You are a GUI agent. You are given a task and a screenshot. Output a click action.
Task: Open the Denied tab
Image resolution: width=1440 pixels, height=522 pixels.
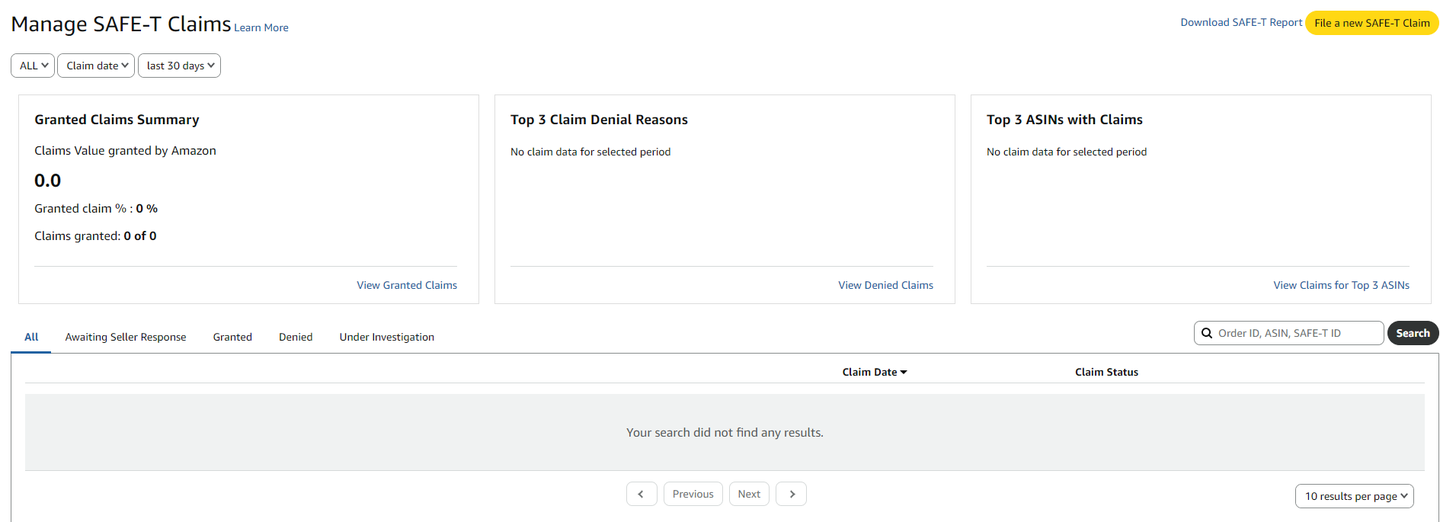point(295,337)
